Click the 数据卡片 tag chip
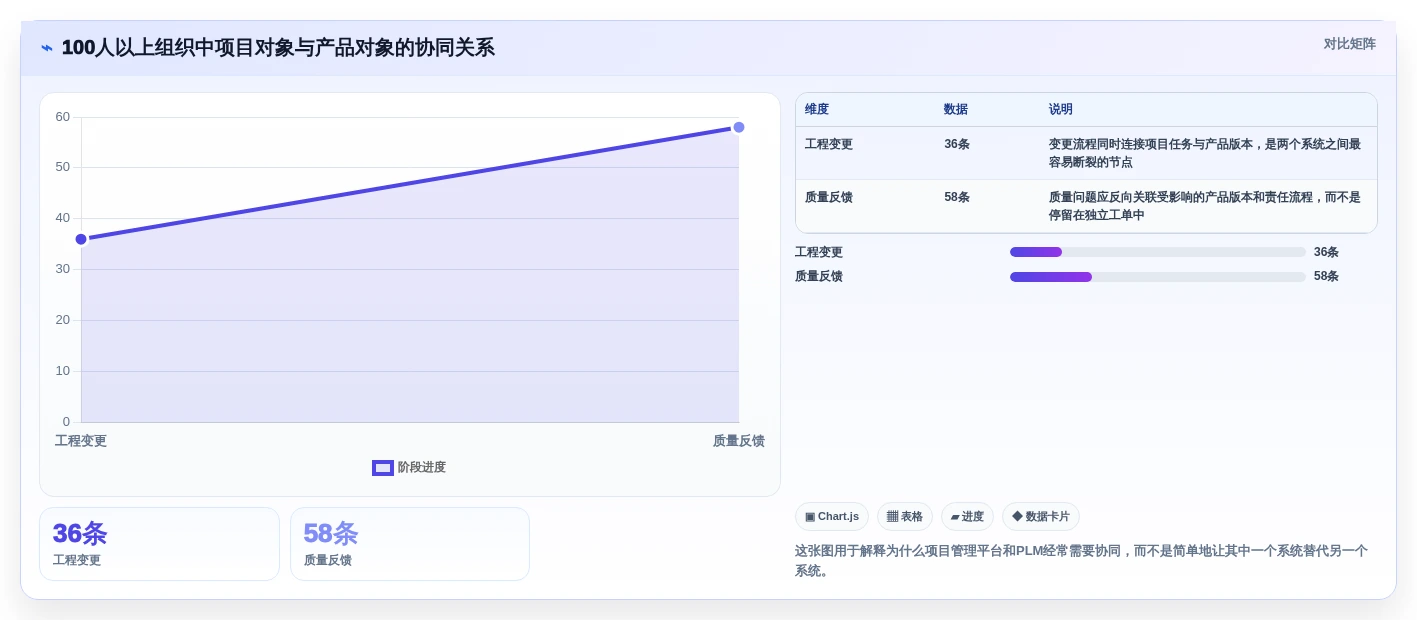 point(1041,517)
